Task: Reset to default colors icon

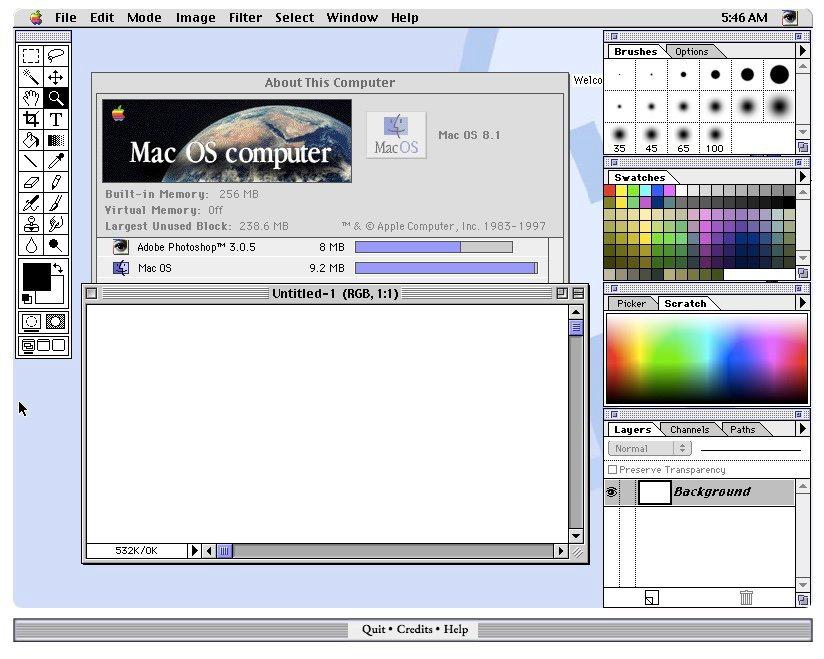Action: (x=27, y=299)
